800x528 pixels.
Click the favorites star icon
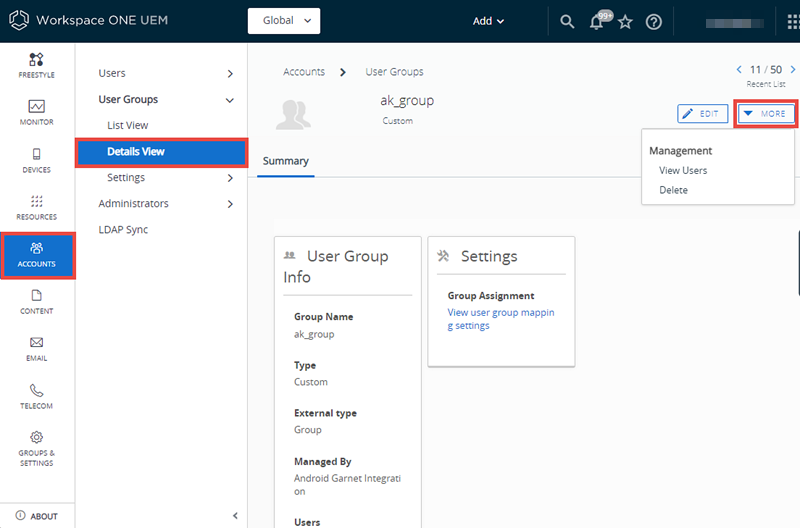click(625, 22)
